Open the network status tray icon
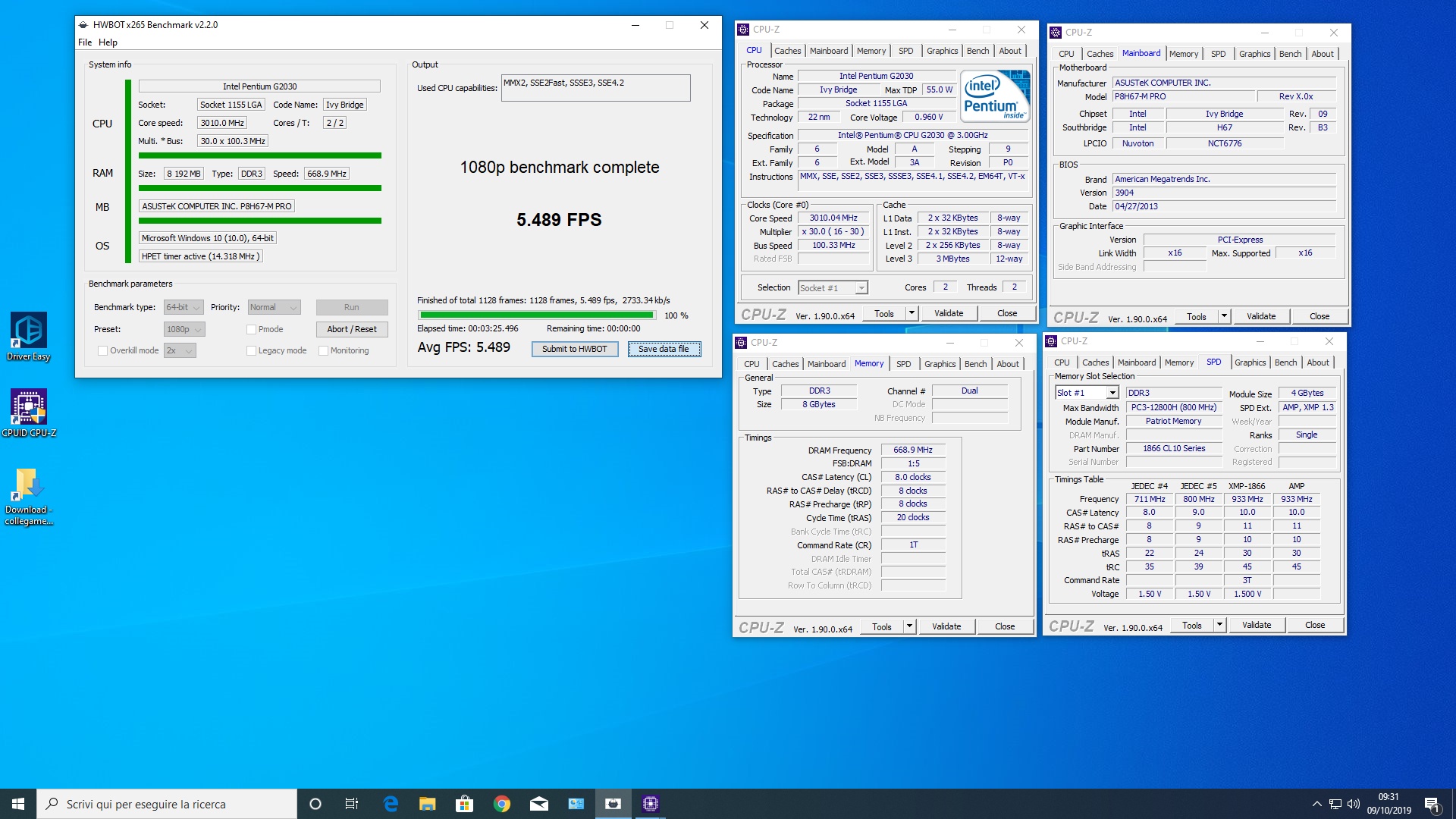The image size is (1456, 819). coord(1335,804)
